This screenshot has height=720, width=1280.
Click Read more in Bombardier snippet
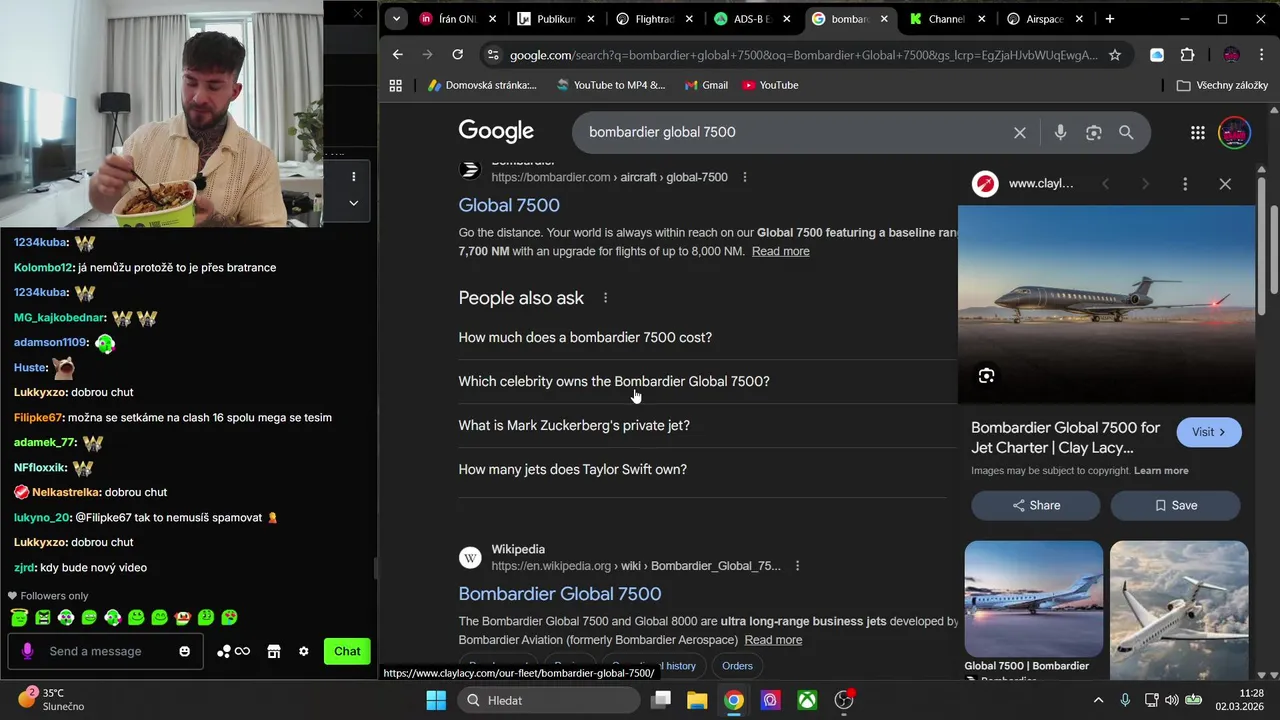pyautogui.click(x=781, y=251)
